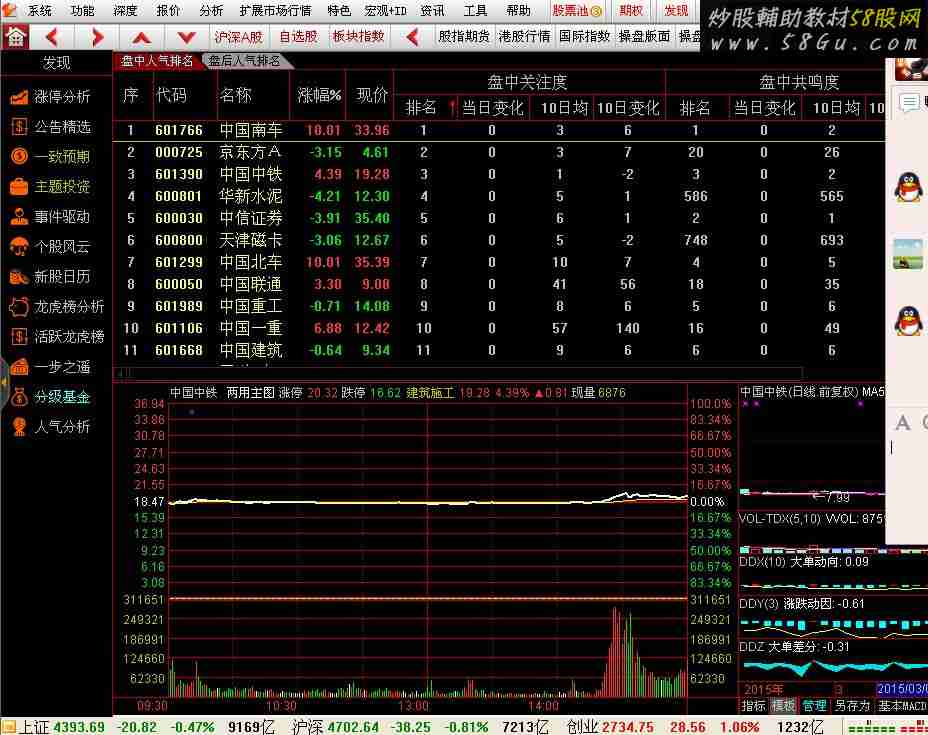Click the 期权 button in the top bar

click(631, 11)
